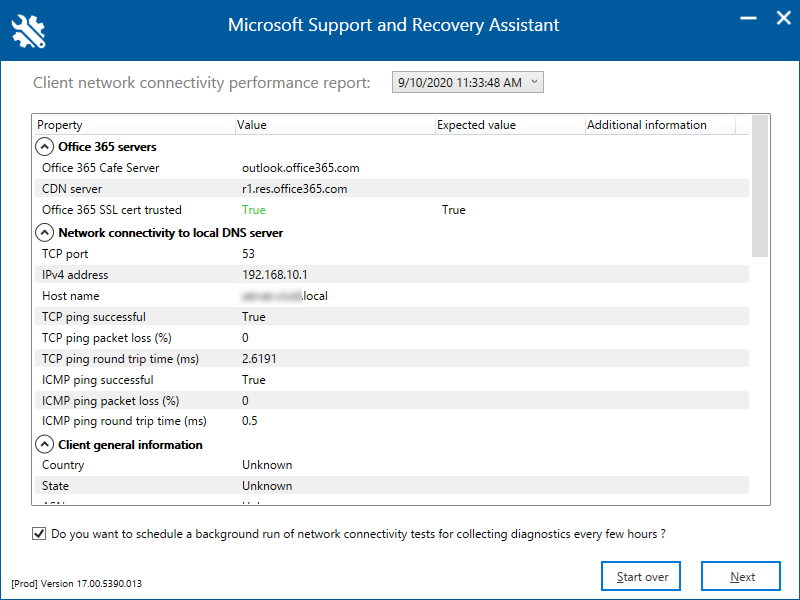This screenshot has height=600, width=800.
Task: Click the report list vertical scrollbar thumb
Action: coord(760,186)
